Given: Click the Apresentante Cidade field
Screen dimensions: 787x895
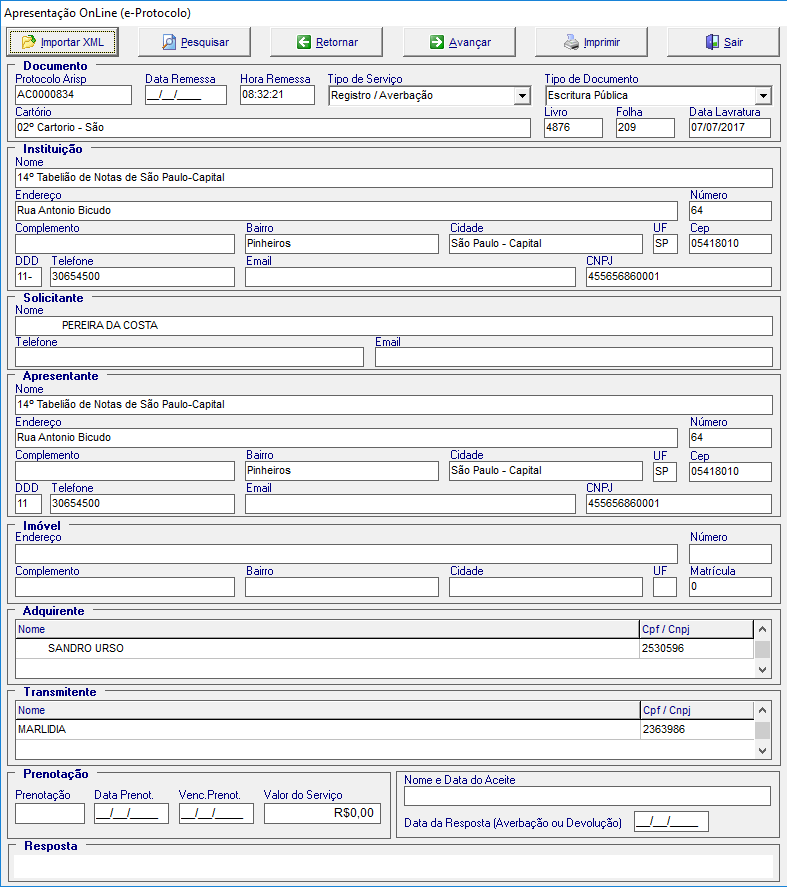Looking at the screenshot, I should coord(546,471).
